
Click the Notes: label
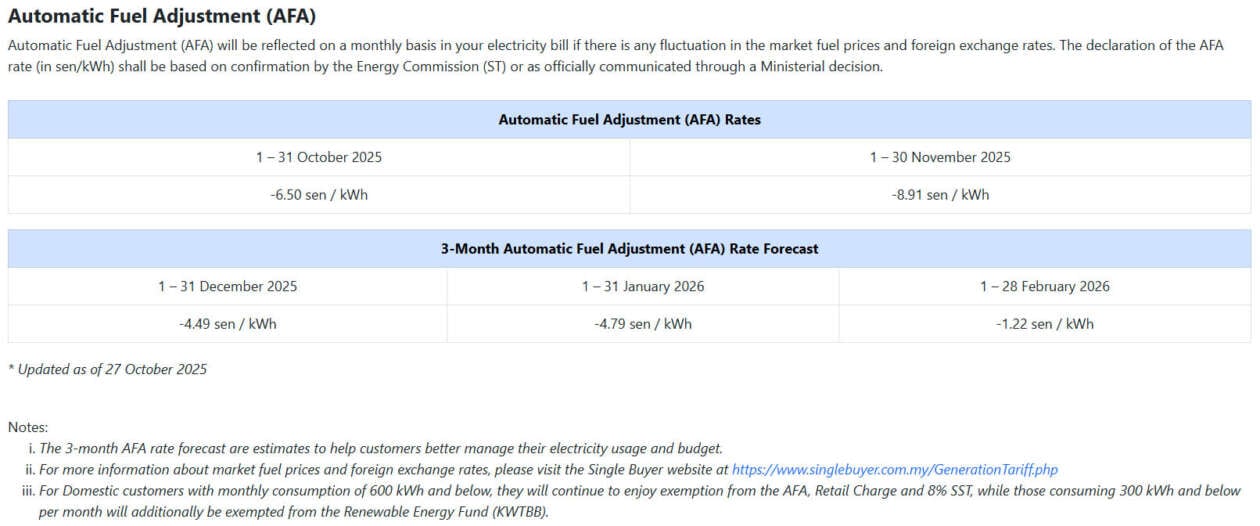pyautogui.click(x=28, y=427)
